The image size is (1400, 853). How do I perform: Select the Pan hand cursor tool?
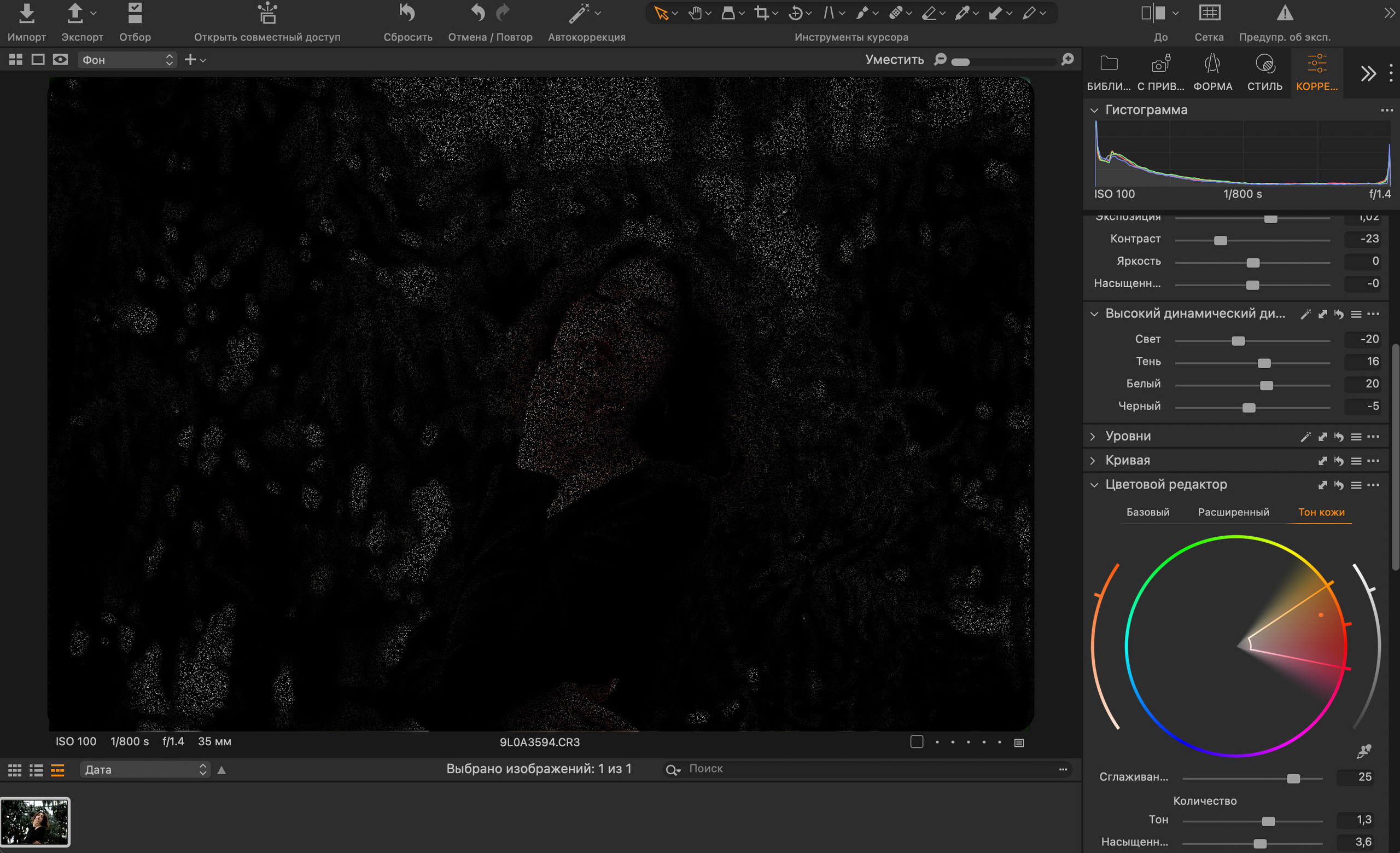click(695, 13)
